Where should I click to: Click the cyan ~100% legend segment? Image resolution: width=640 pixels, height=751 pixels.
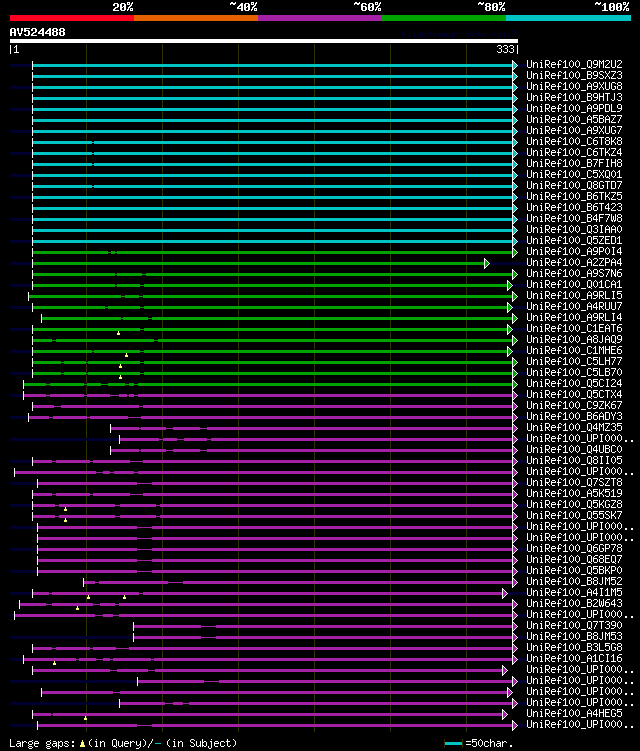coord(569,18)
